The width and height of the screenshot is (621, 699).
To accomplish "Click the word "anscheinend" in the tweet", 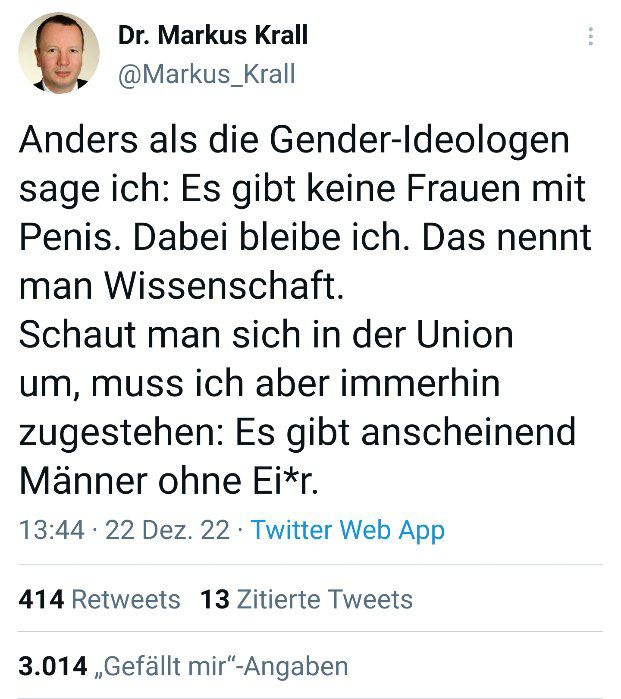I will [486, 432].
